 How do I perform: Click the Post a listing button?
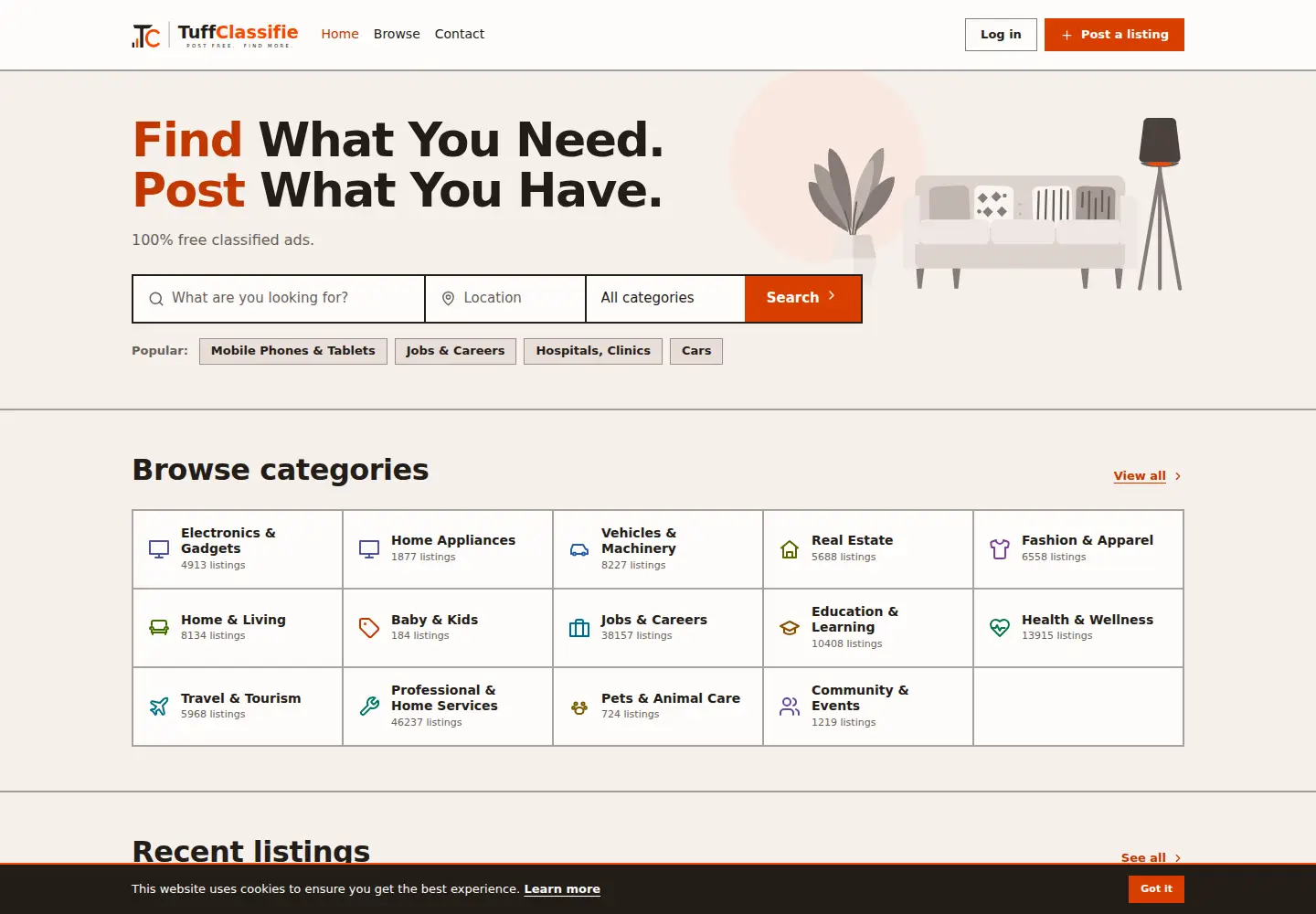pos(1114,35)
